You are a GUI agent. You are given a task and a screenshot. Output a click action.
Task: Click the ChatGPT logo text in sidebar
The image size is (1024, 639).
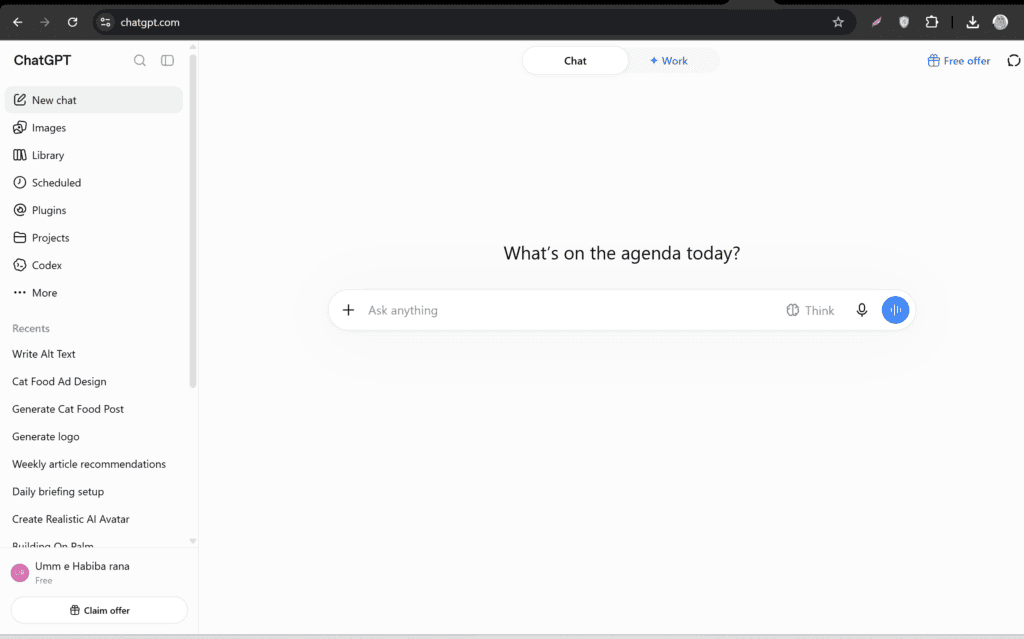click(x=42, y=60)
